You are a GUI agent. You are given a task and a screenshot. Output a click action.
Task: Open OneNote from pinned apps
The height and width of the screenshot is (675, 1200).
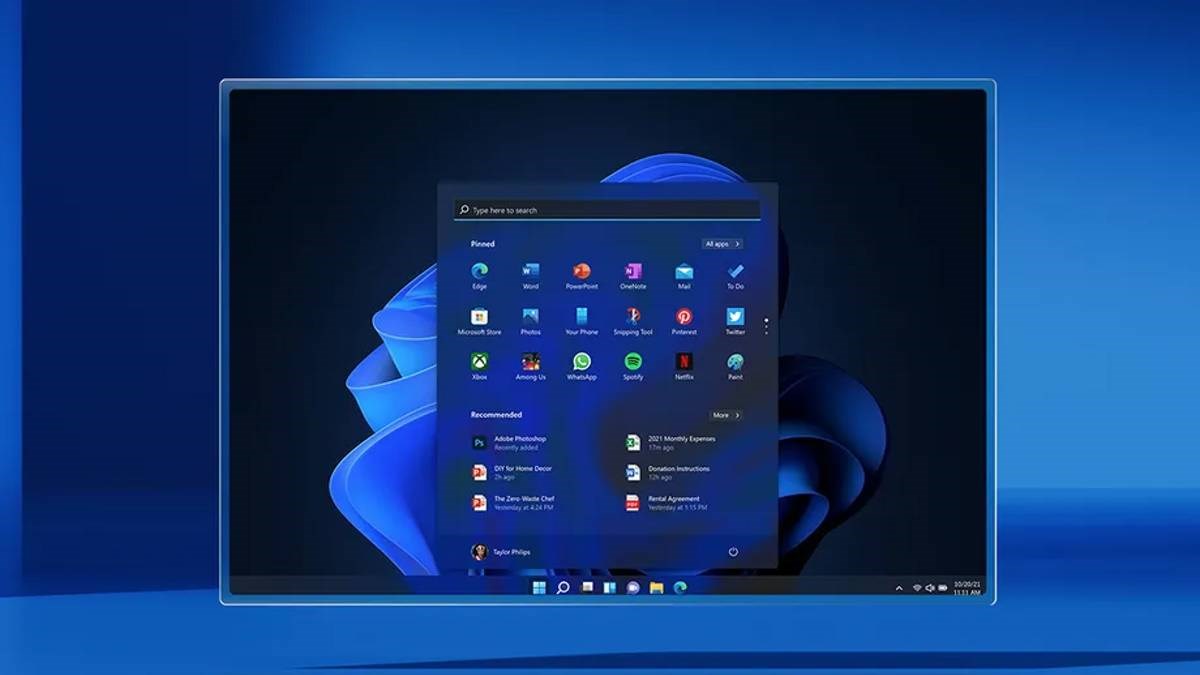click(633, 275)
